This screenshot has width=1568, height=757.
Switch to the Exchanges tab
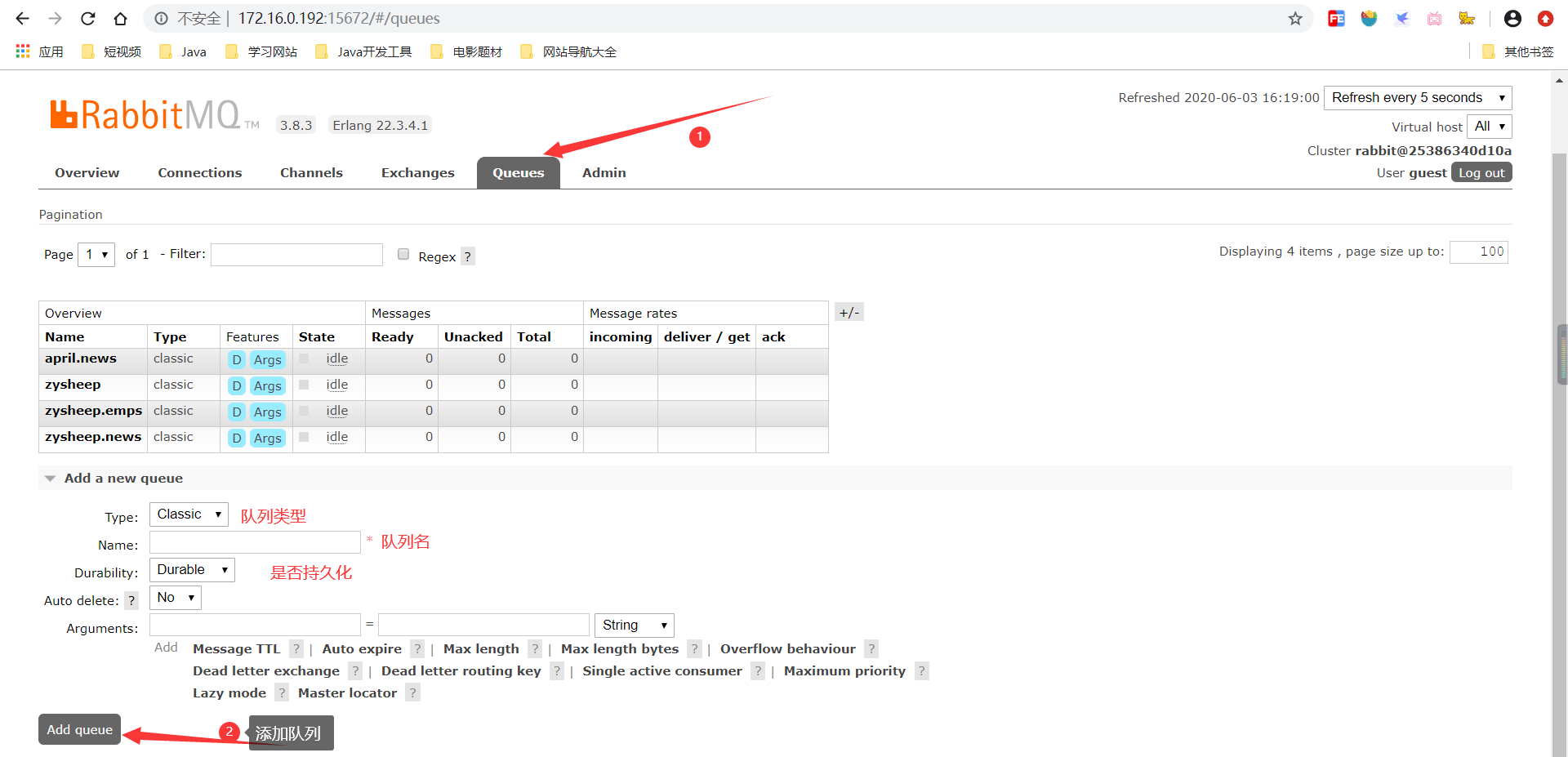(418, 172)
